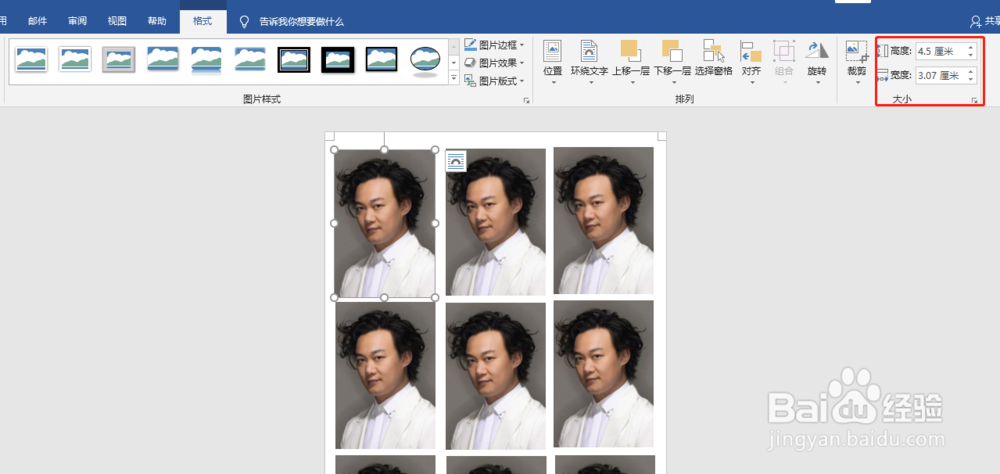Open the 图片边框 picture border menu
The image size is (1000, 474).
tap(494, 45)
